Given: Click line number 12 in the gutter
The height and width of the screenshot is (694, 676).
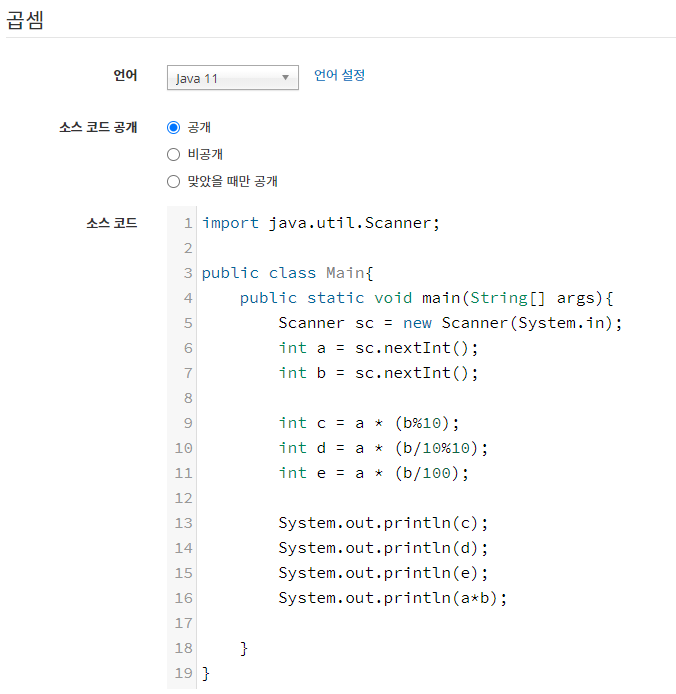Looking at the screenshot, I should click(x=183, y=498).
